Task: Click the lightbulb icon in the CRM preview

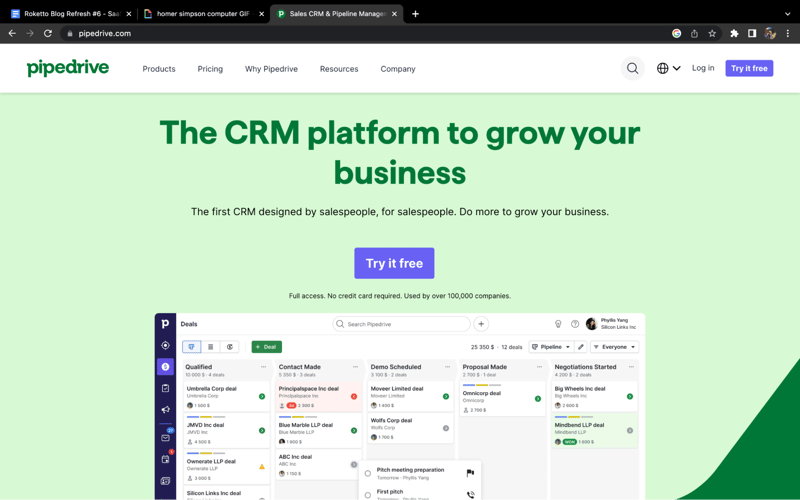Action: pyautogui.click(x=558, y=324)
